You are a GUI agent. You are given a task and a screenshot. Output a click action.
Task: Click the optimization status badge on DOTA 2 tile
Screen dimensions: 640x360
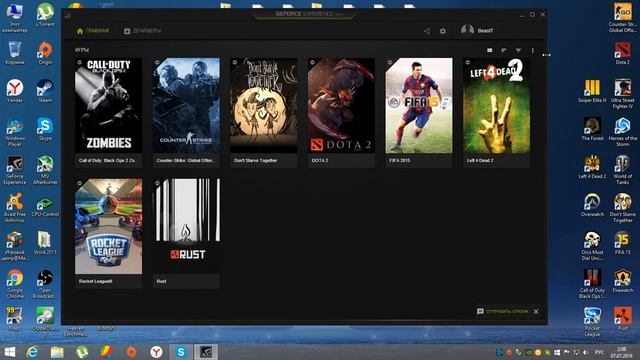tap(312, 62)
